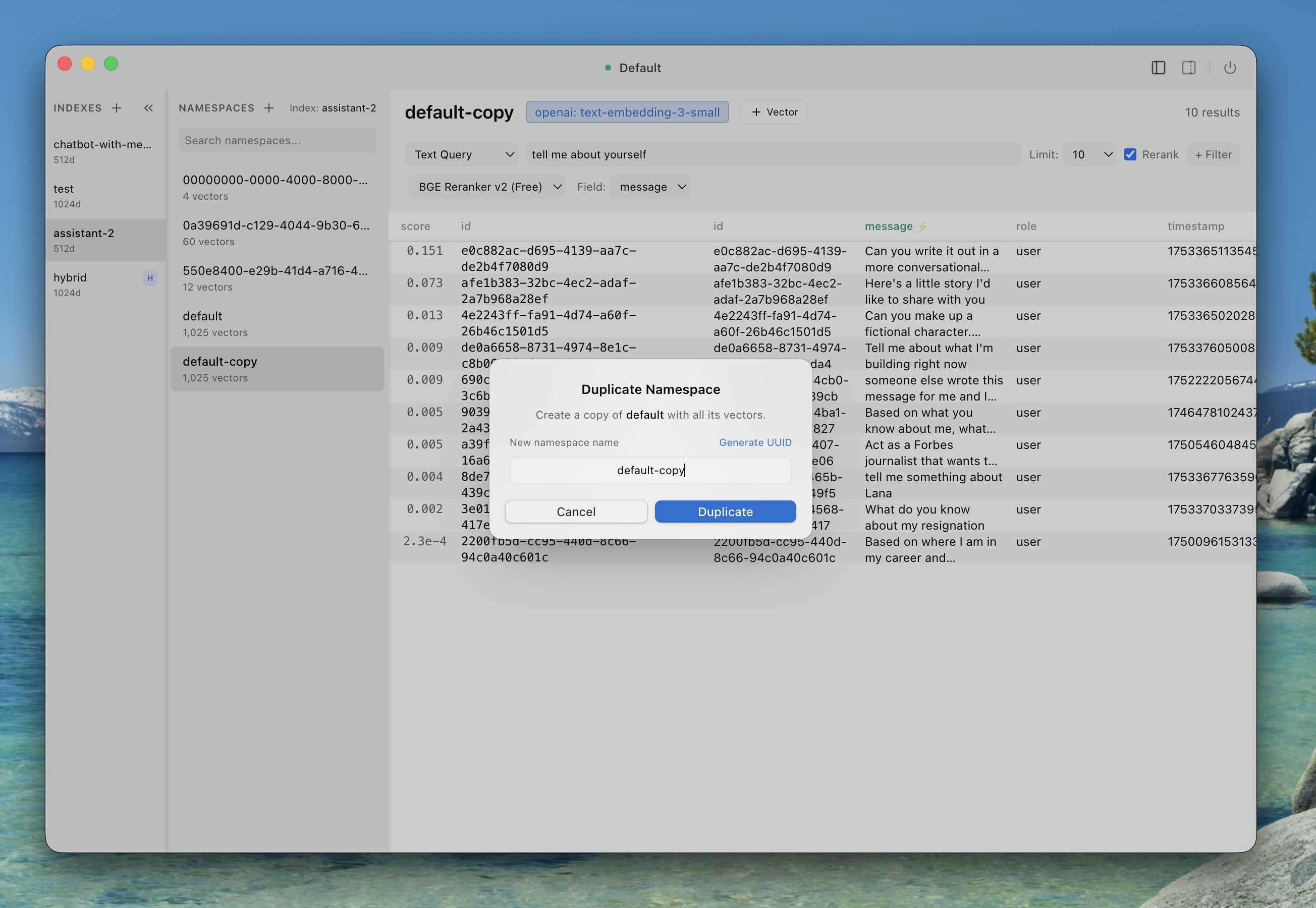1316x908 pixels.
Task: Uncheck the Rerank checkbox
Action: (1130, 155)
